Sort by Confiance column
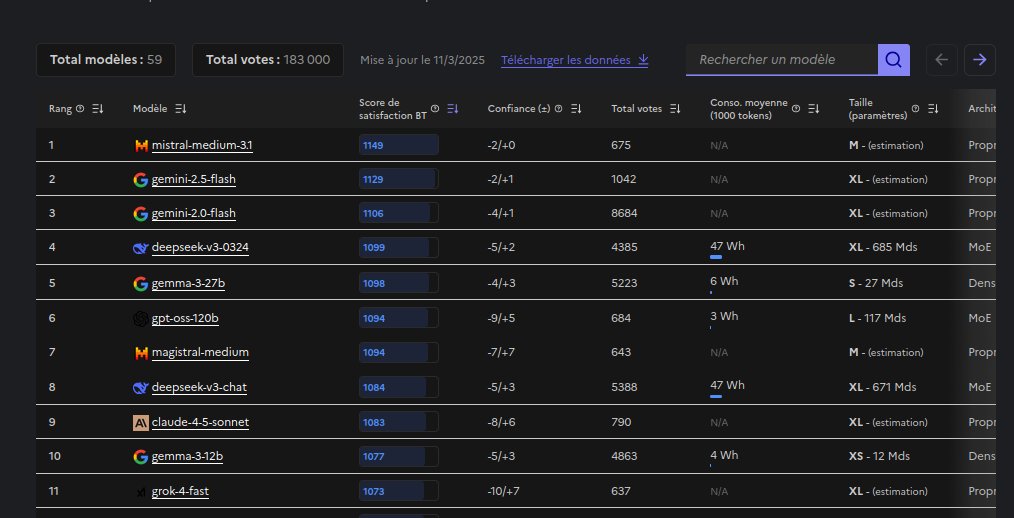This screenshot has width=1014, height=518. (576, 109)
